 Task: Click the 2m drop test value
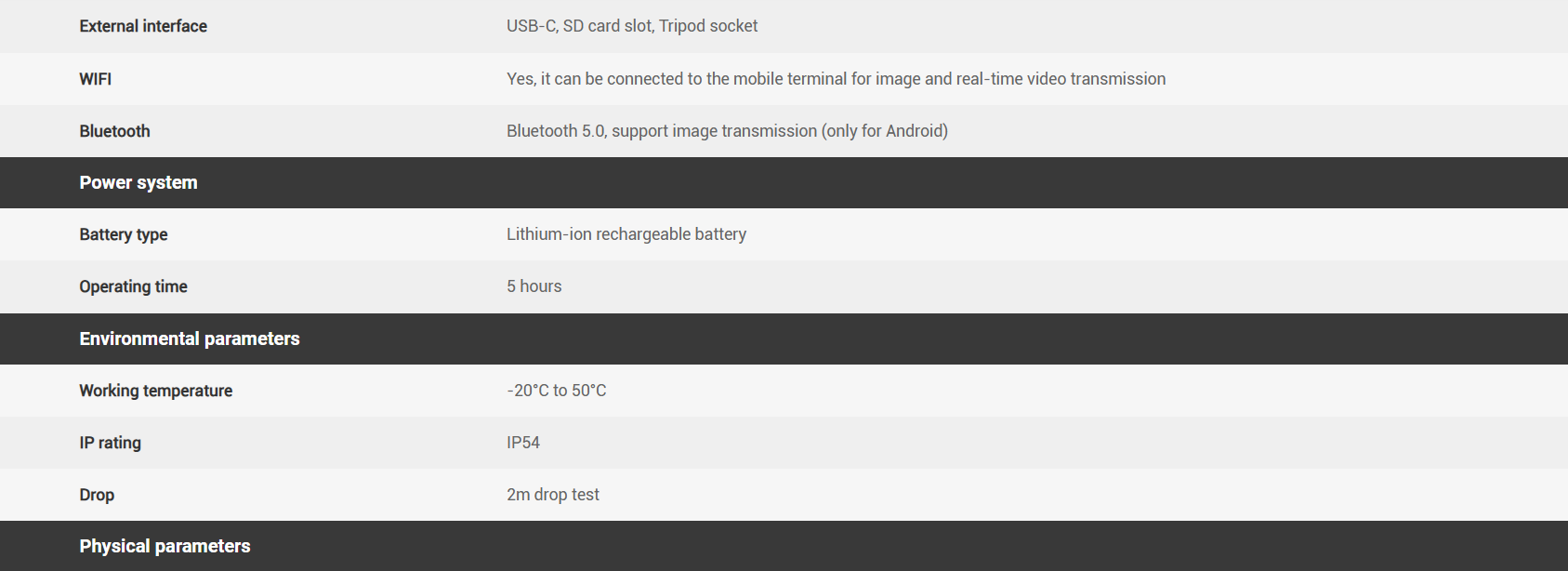[x=553, y=495]
